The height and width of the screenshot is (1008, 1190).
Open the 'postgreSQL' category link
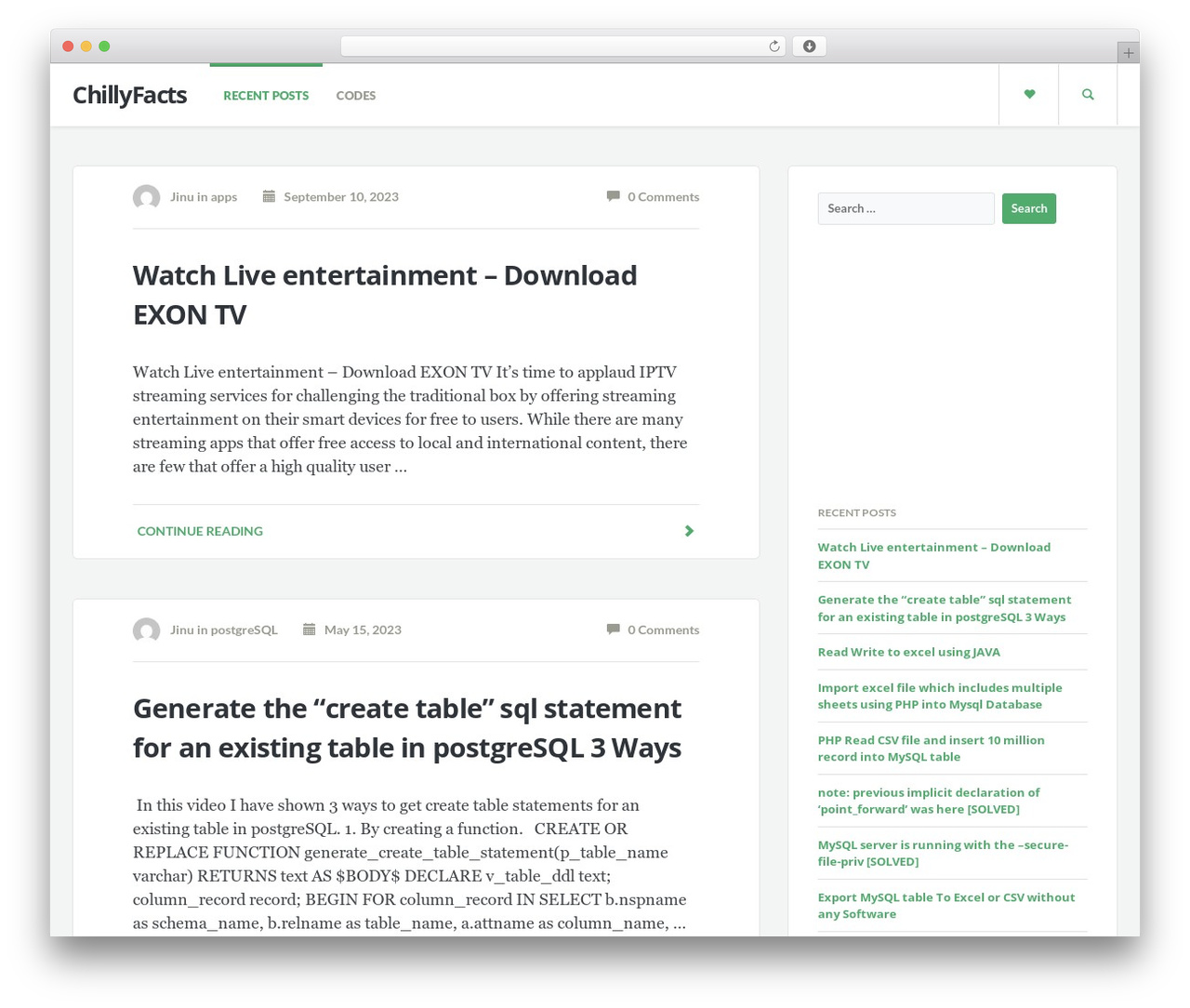point(245,630)
